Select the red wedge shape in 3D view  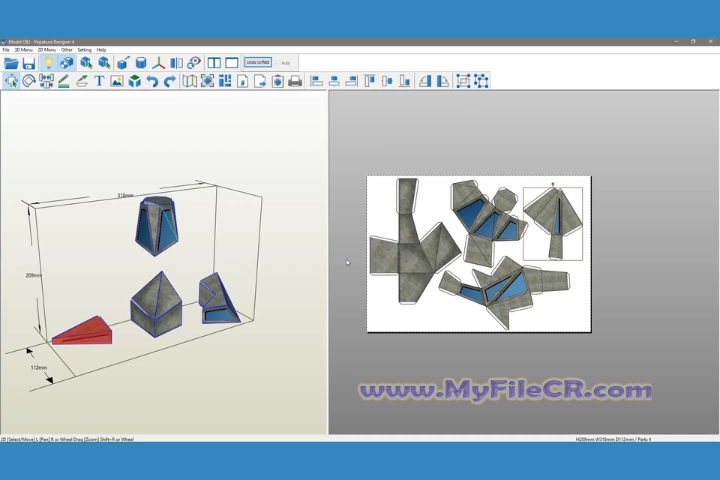point(83,332)
